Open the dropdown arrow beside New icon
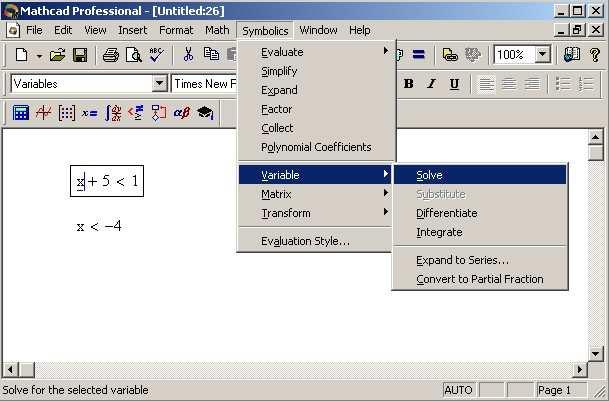This screenshot has width=609, height=401. tap(39, 56)
